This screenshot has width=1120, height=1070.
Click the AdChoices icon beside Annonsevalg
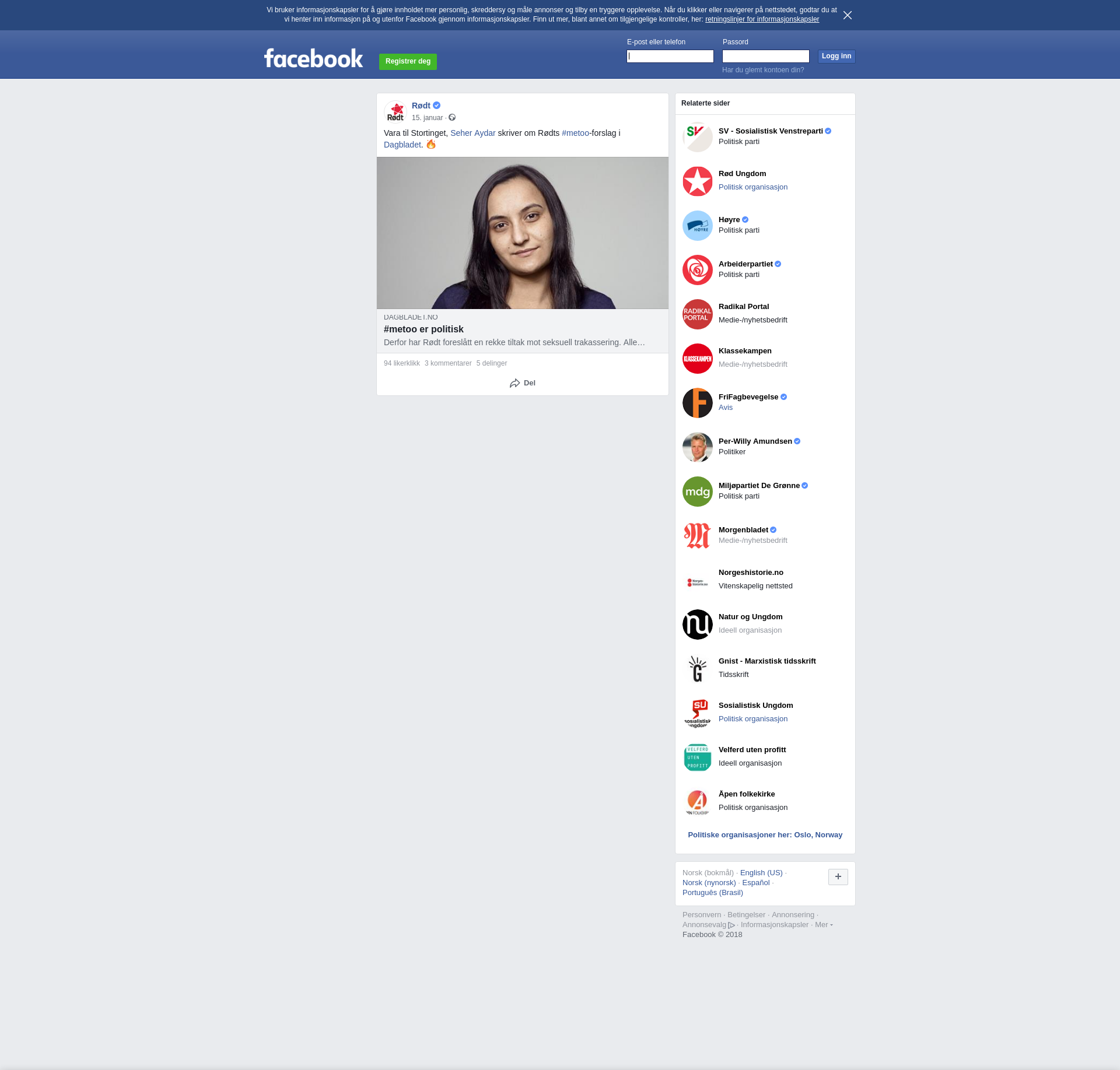click(731, 925)
